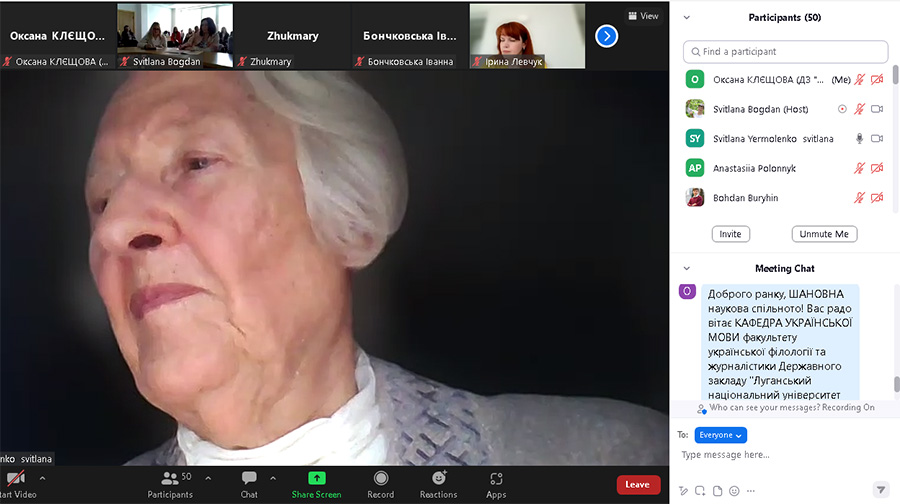The image size is (900, 504).
Task: Select AP avatar of Anastasiia Polonnyk
Action: 695,168
